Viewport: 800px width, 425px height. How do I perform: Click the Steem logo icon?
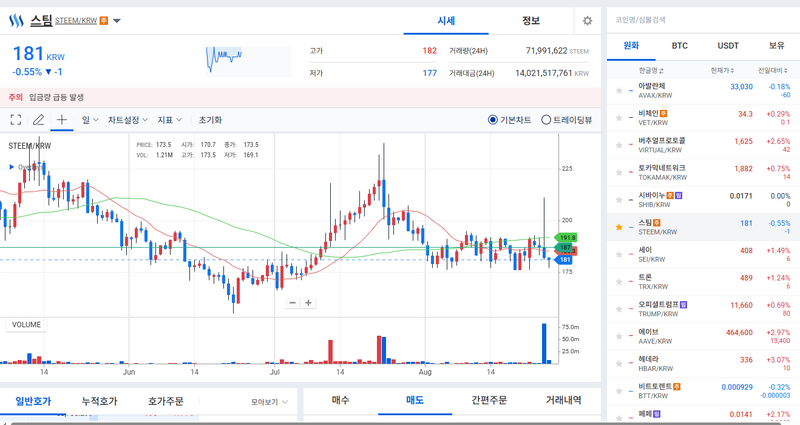click(16, 21)
